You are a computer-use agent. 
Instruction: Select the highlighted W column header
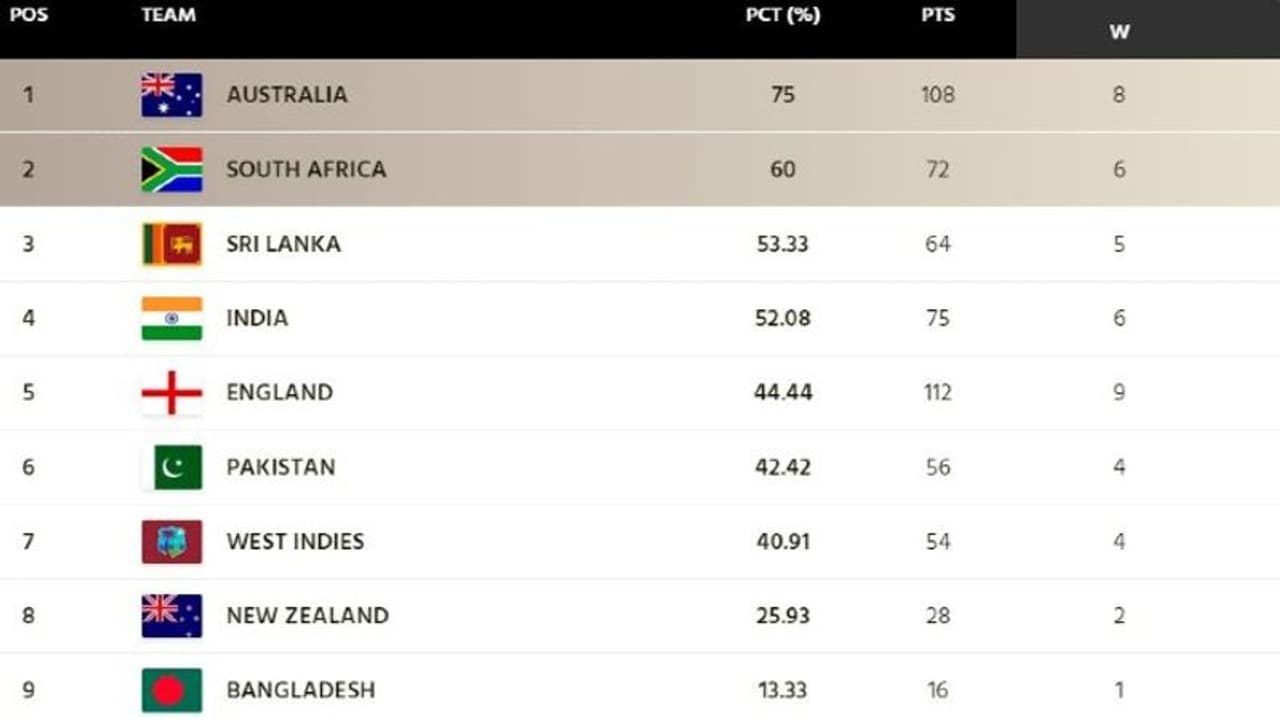tap(1119, 31)
